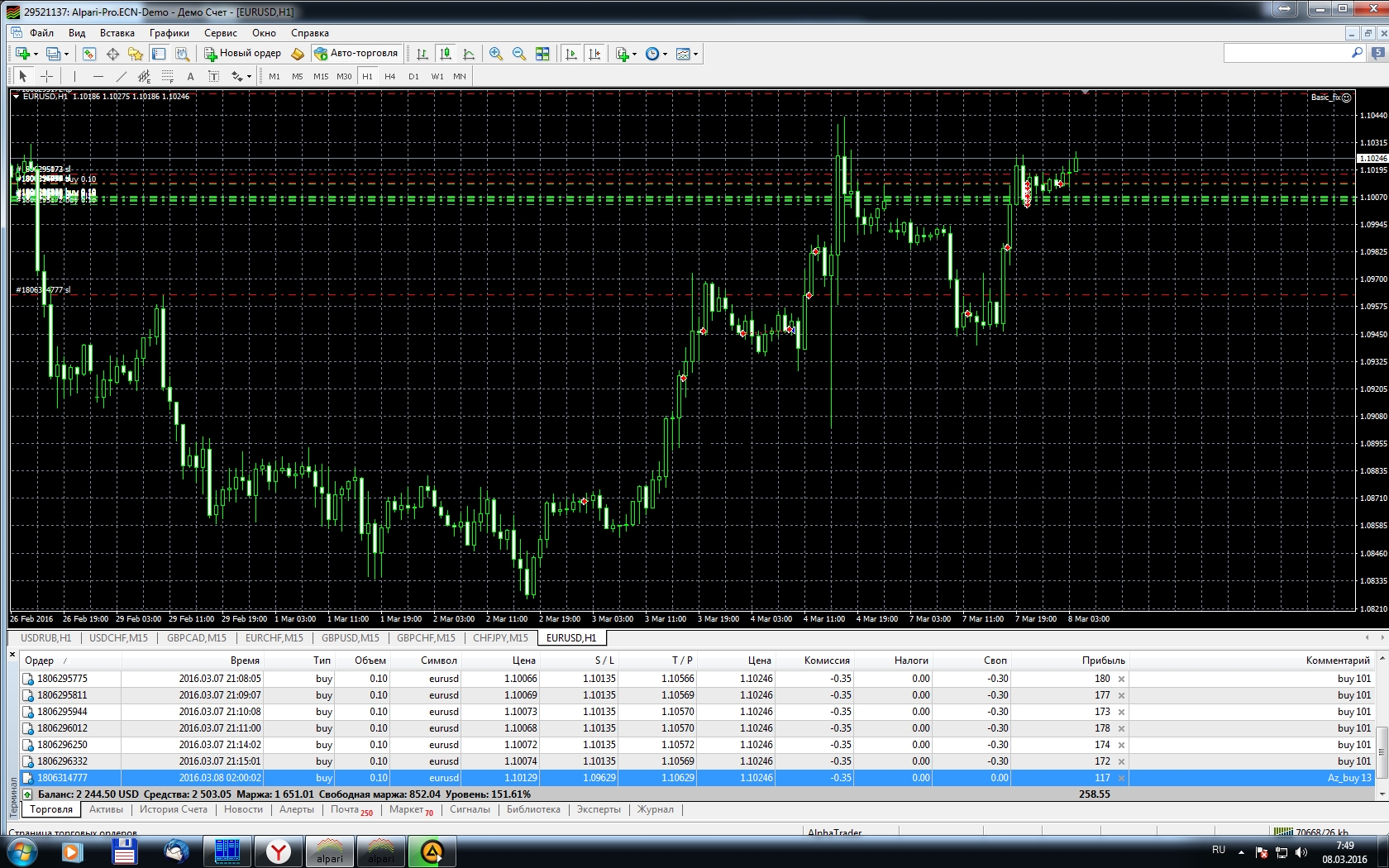Click the new chart icon in toolbar

22,54
